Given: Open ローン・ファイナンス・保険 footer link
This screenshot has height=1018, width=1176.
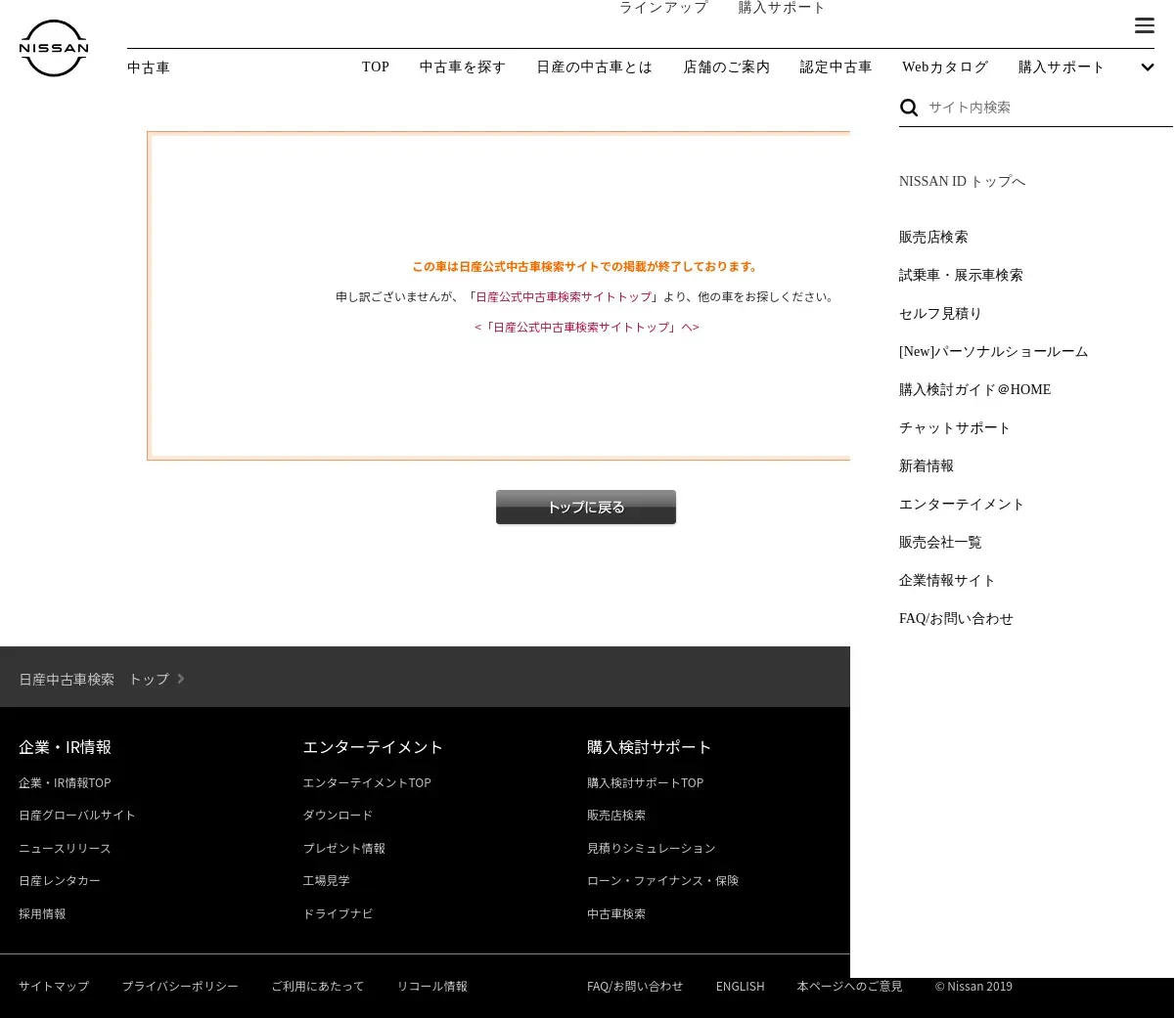Looking at the screenshot, I should (x=662, y=881).
